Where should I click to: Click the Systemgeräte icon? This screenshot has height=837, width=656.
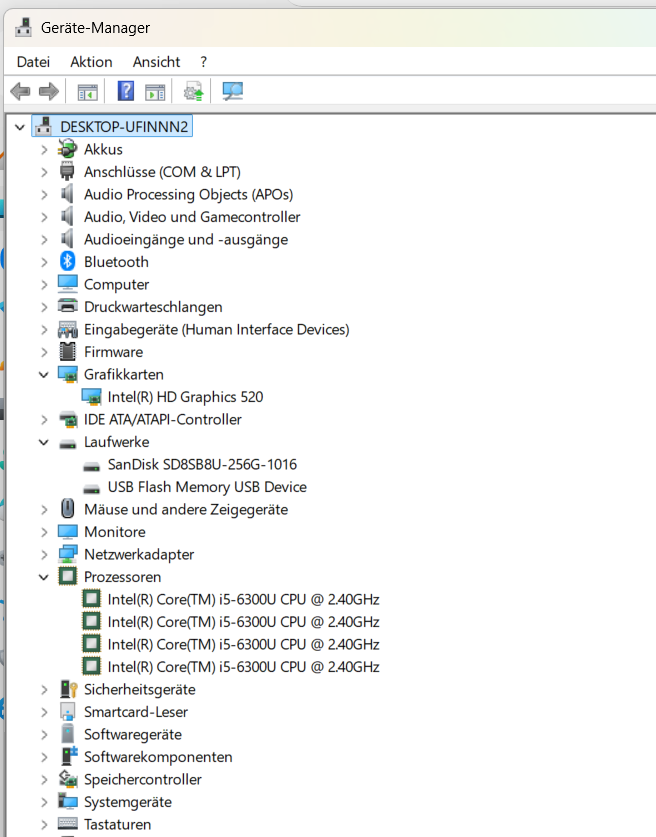68,801
